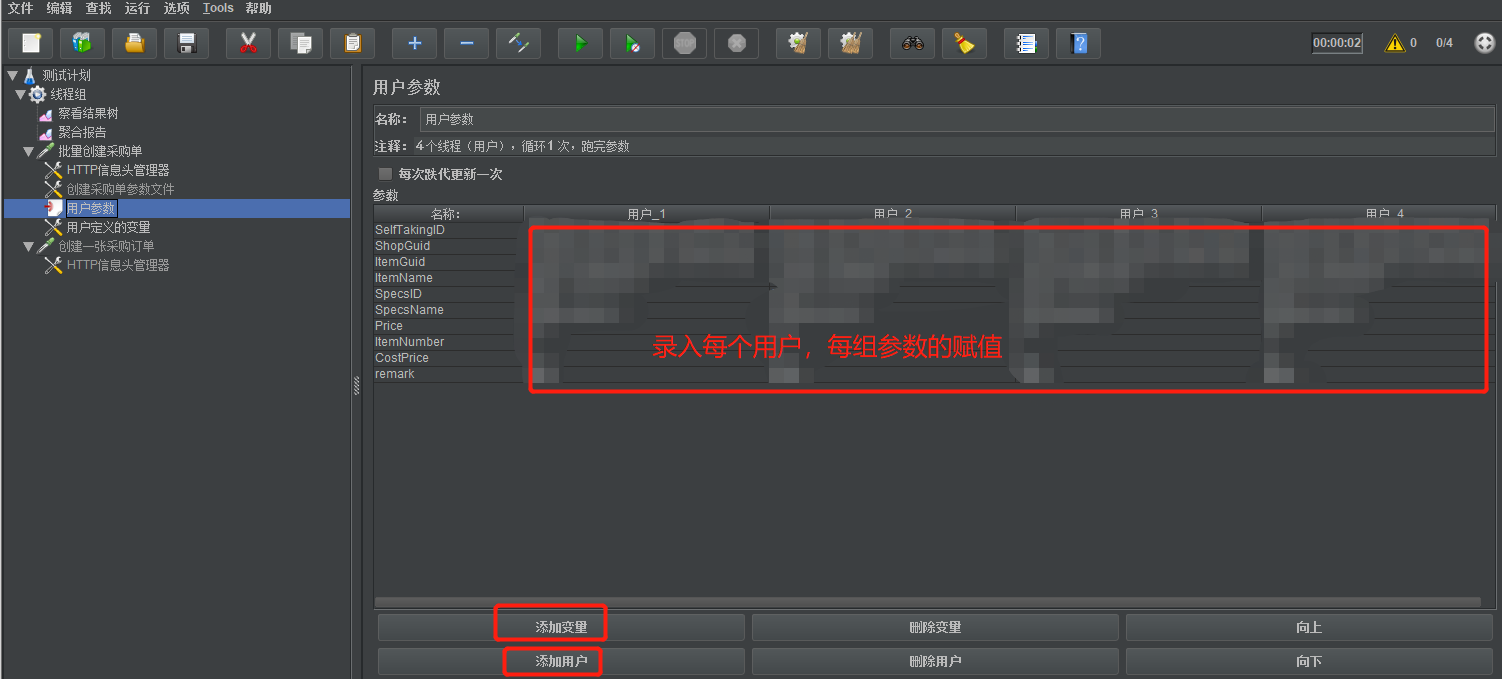The width and height of the screenshot is (1502, 679).
Task: Click the Paste clipboard icon
Action: [352, 43]
